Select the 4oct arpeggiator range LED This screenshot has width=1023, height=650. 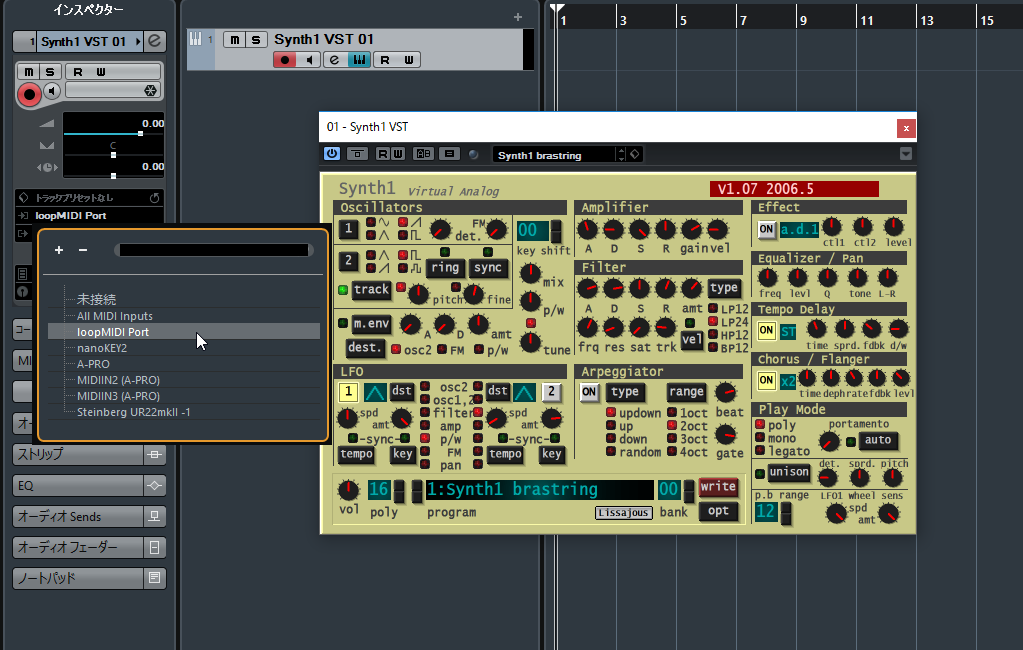pyautogui.click(x=671, y=451)
